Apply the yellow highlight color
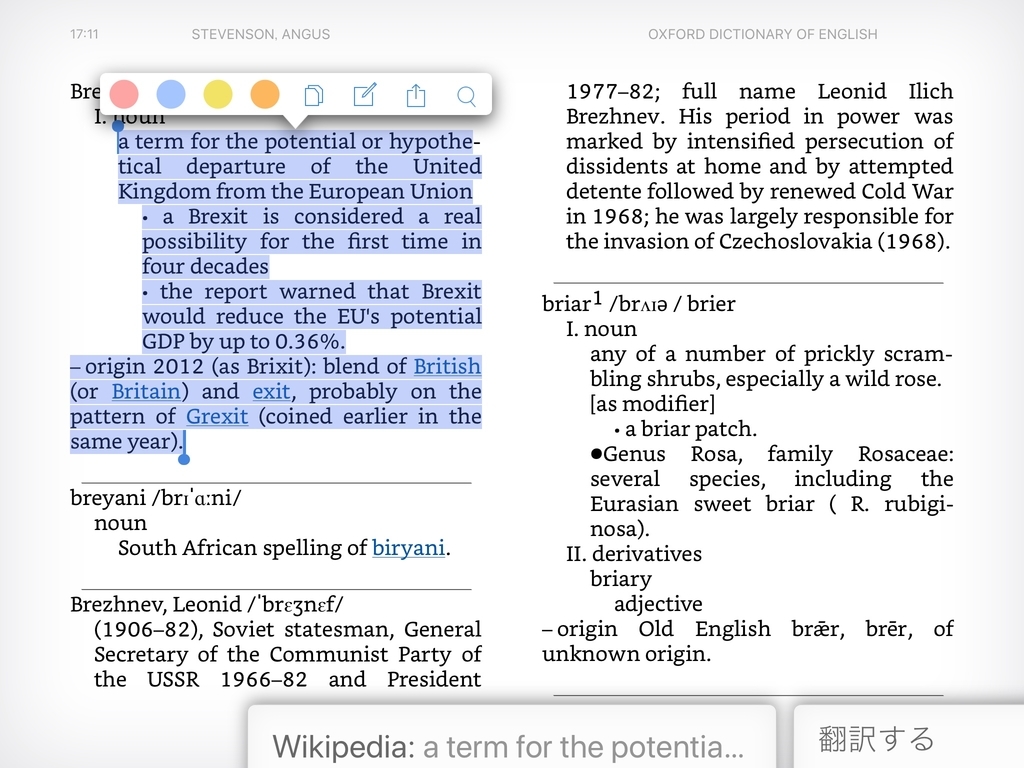The image size is (1024, 768). coord(218,95)
